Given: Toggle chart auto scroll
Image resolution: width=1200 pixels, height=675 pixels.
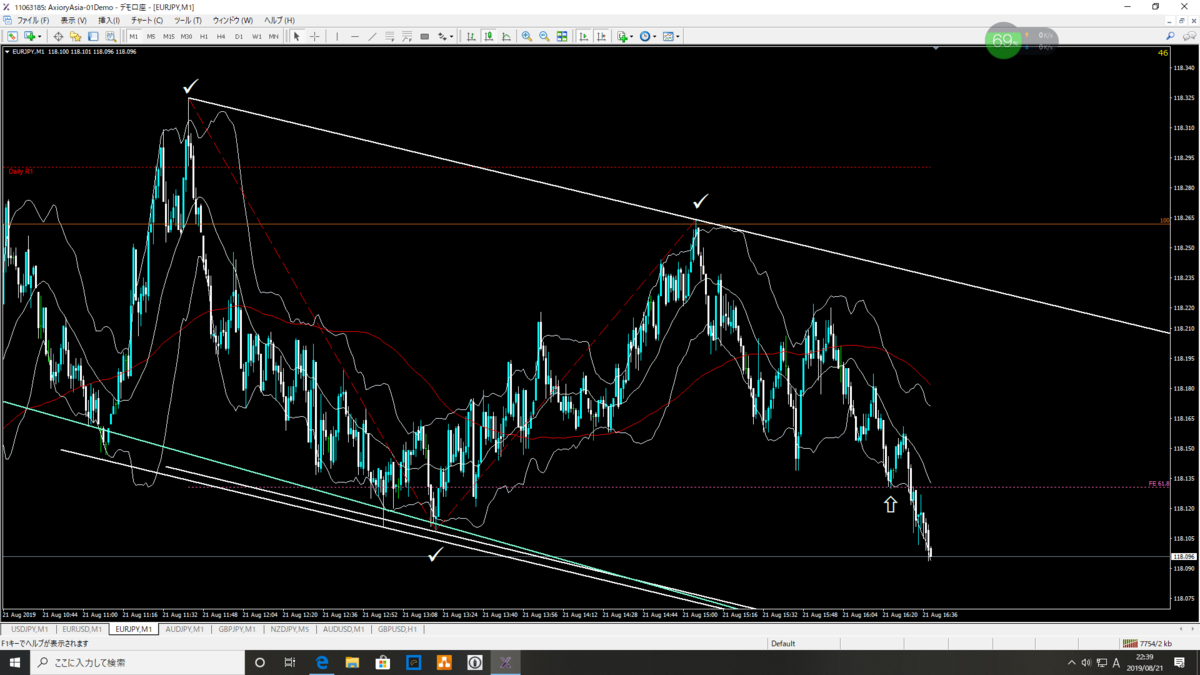Looking at the screenshot, I should click(x=584, y=36).
